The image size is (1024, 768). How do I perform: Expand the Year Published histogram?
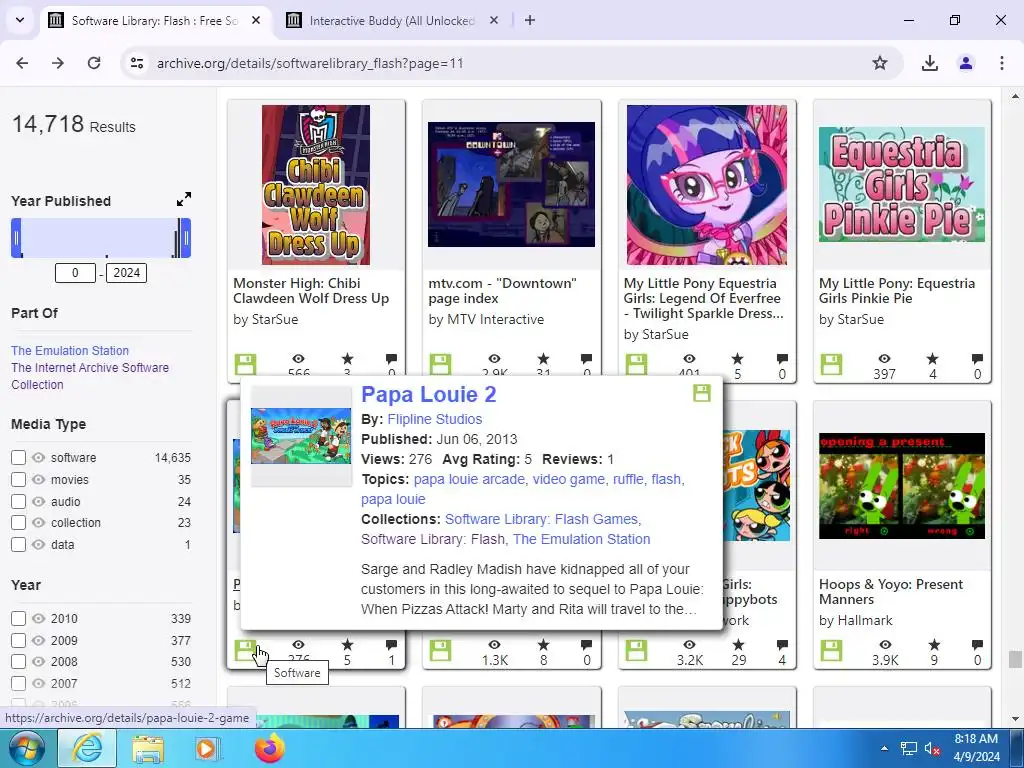(184, 199)
